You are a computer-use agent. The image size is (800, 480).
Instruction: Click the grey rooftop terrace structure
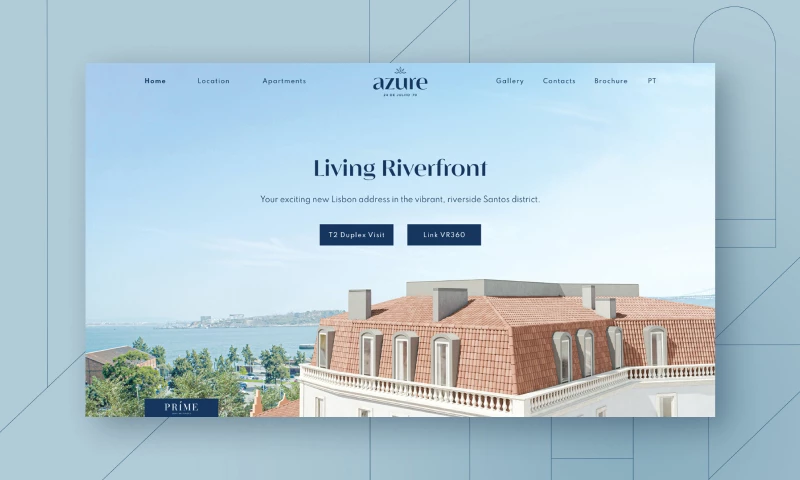point(520,288)
